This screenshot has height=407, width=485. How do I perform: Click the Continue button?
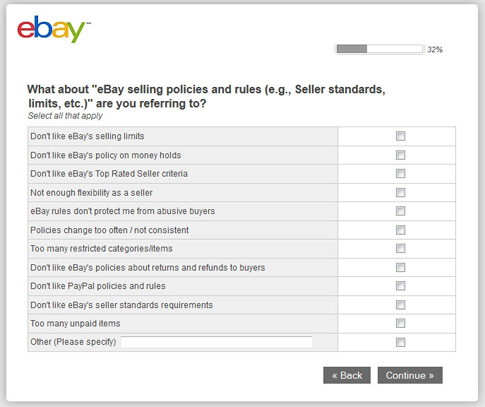point(410,375)
